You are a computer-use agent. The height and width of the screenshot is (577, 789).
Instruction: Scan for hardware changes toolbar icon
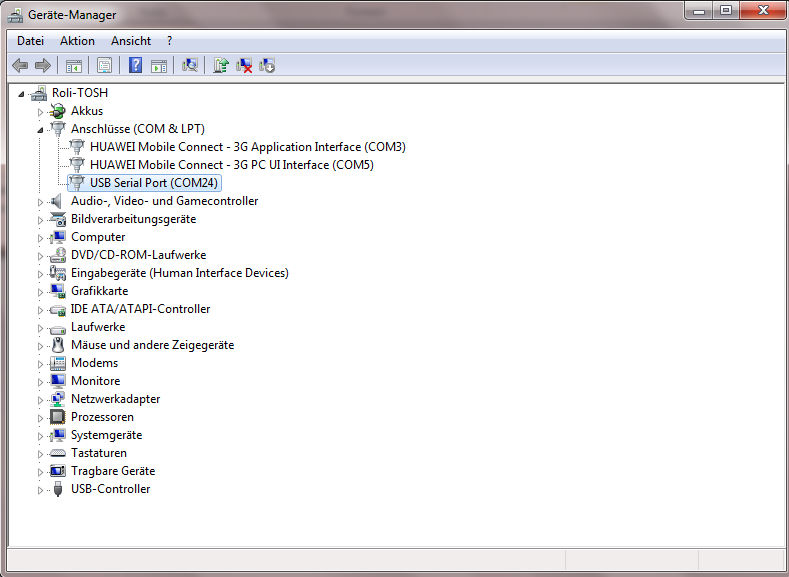coord(190,65)
